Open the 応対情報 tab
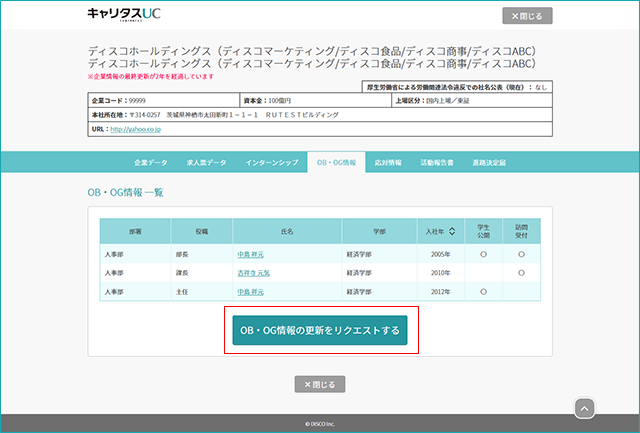The image size is (640, 433). coord(388,162)
